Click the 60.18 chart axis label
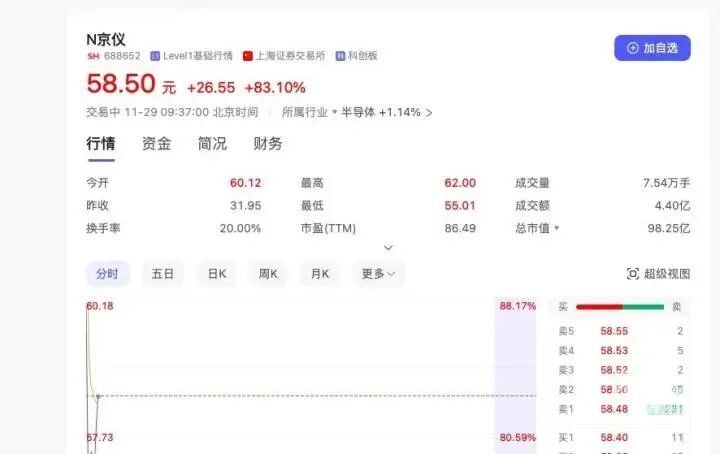Screen dimensions: 720x454 point(100,306)
